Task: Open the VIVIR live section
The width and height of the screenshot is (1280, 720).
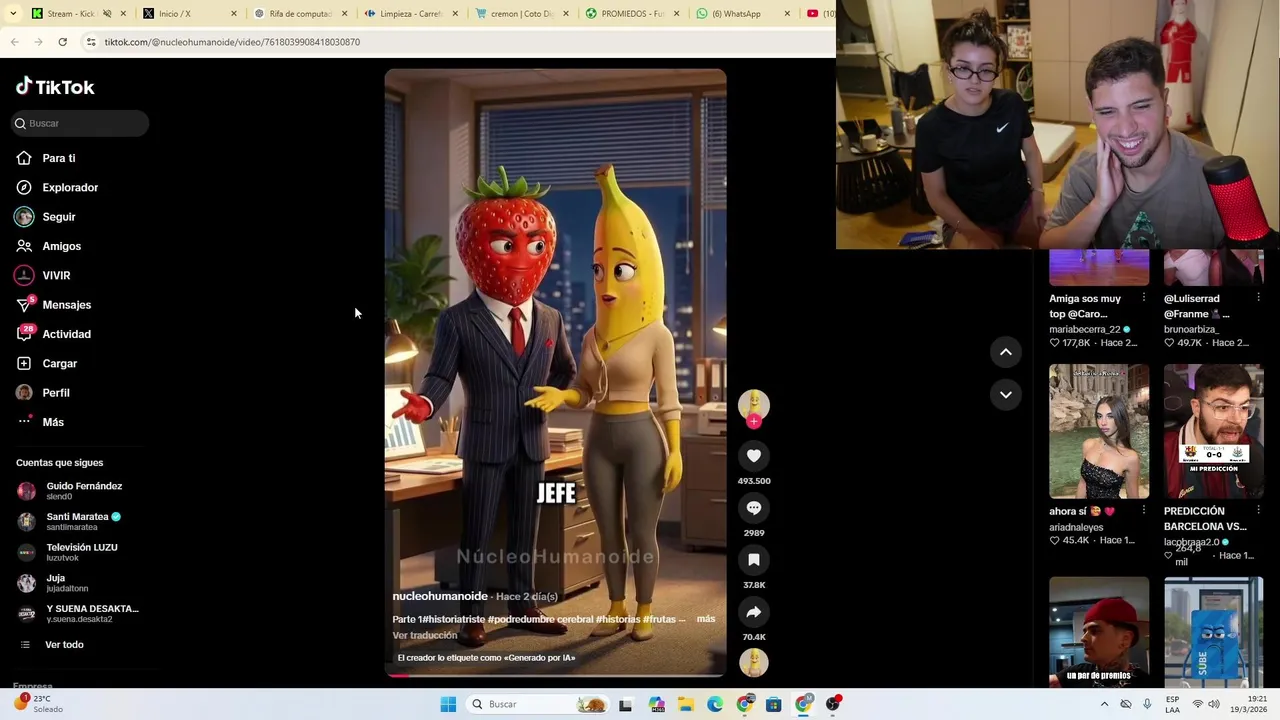Action: coord(43,275)
